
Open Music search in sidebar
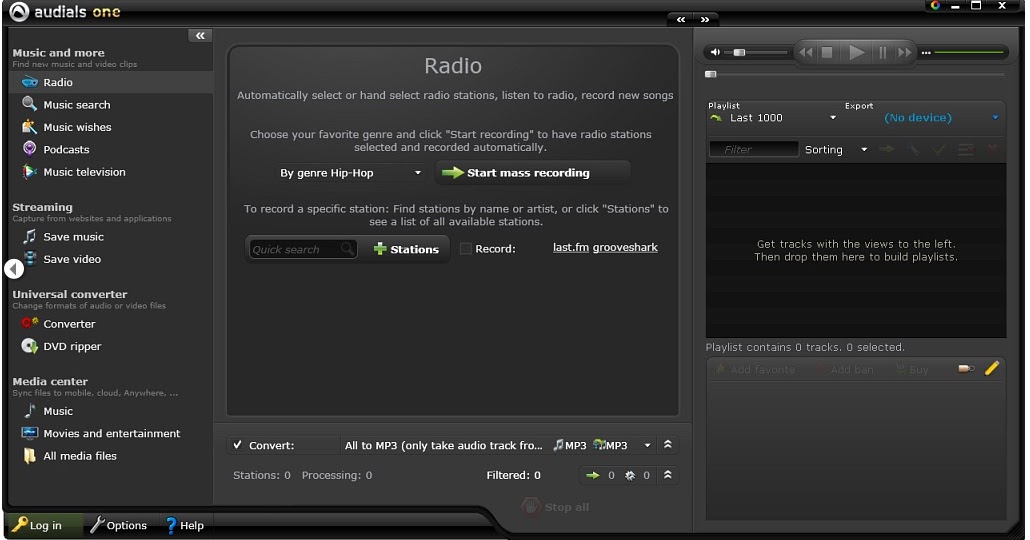(x=76, y=104)
